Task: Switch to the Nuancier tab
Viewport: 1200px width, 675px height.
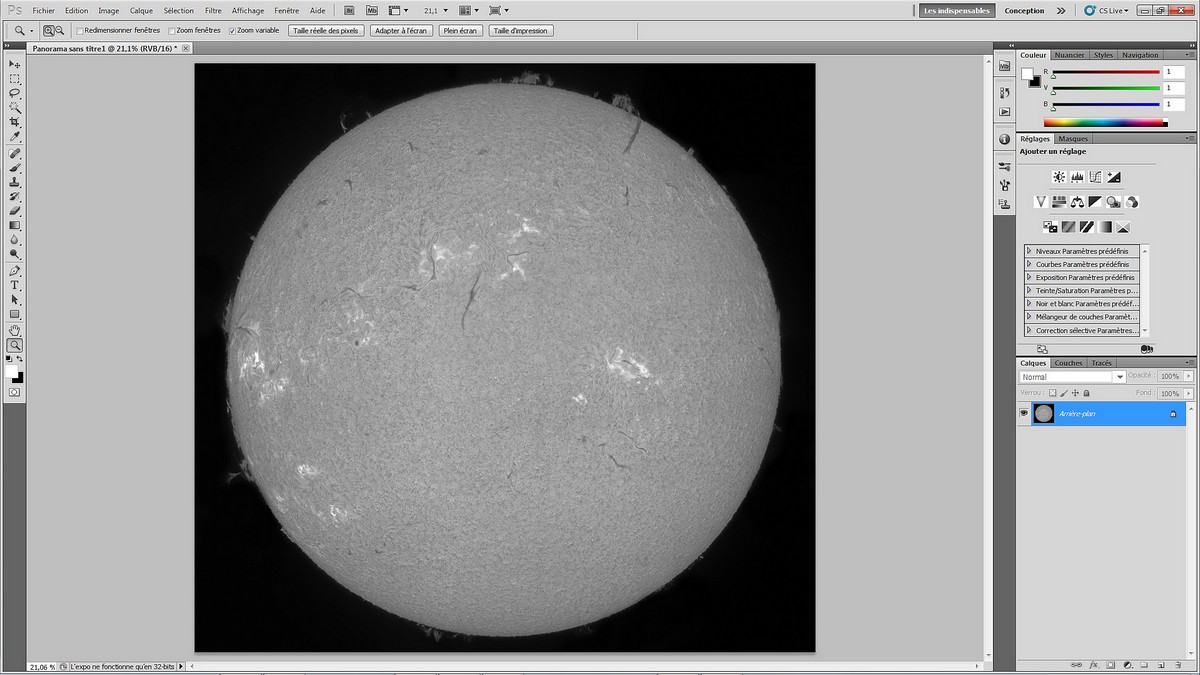Action: click(x=1069, y=55)
